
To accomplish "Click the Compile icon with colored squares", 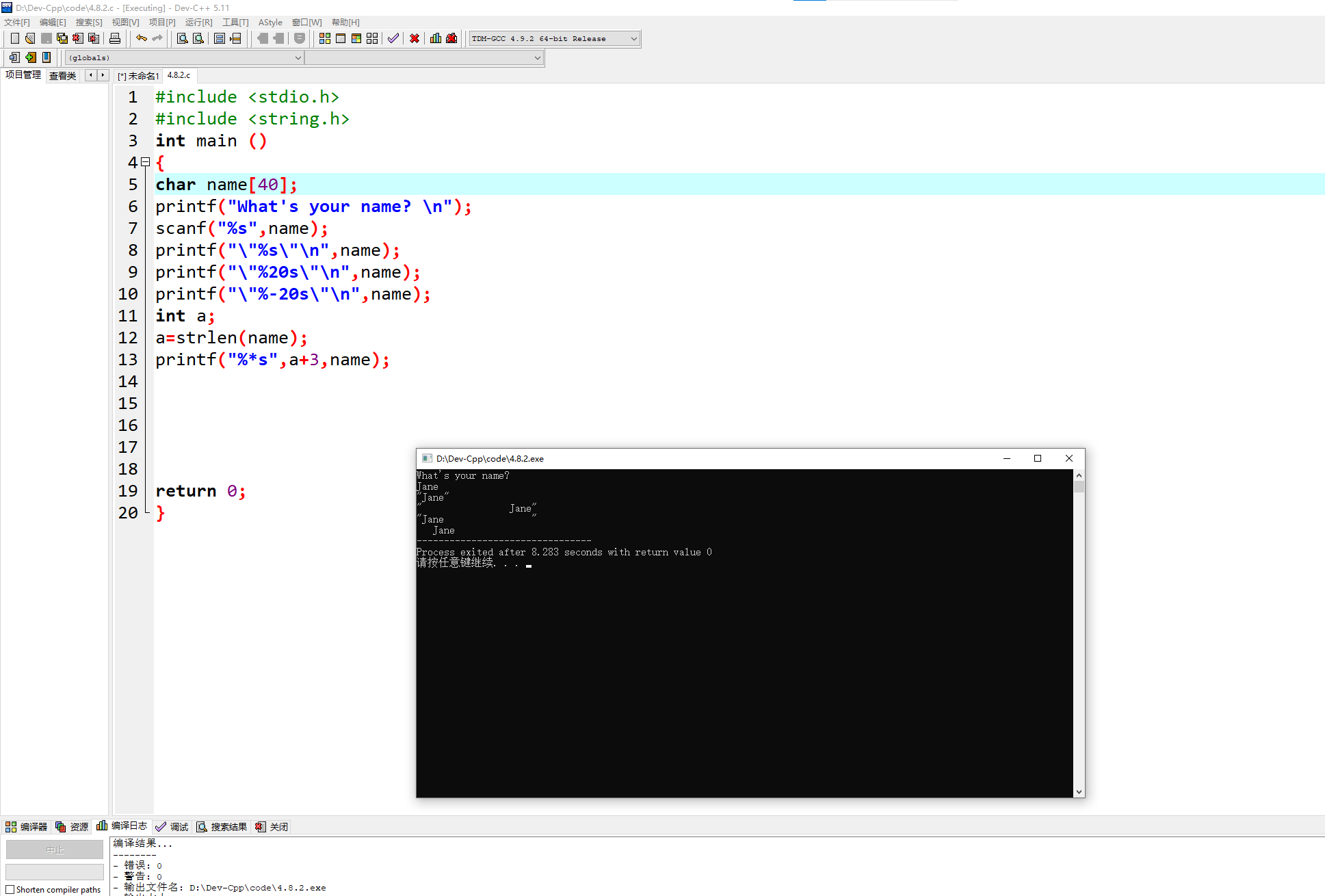I will pos(325,38).
